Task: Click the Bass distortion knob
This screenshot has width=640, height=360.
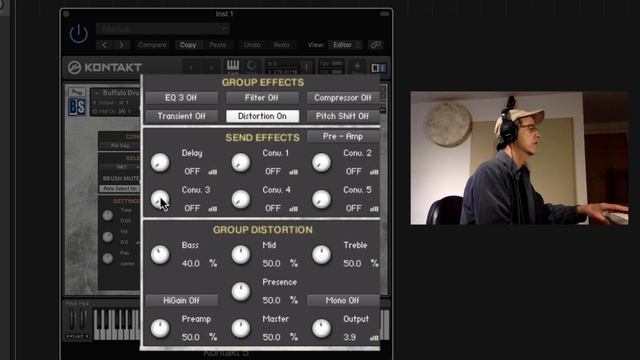Action: 160,255
